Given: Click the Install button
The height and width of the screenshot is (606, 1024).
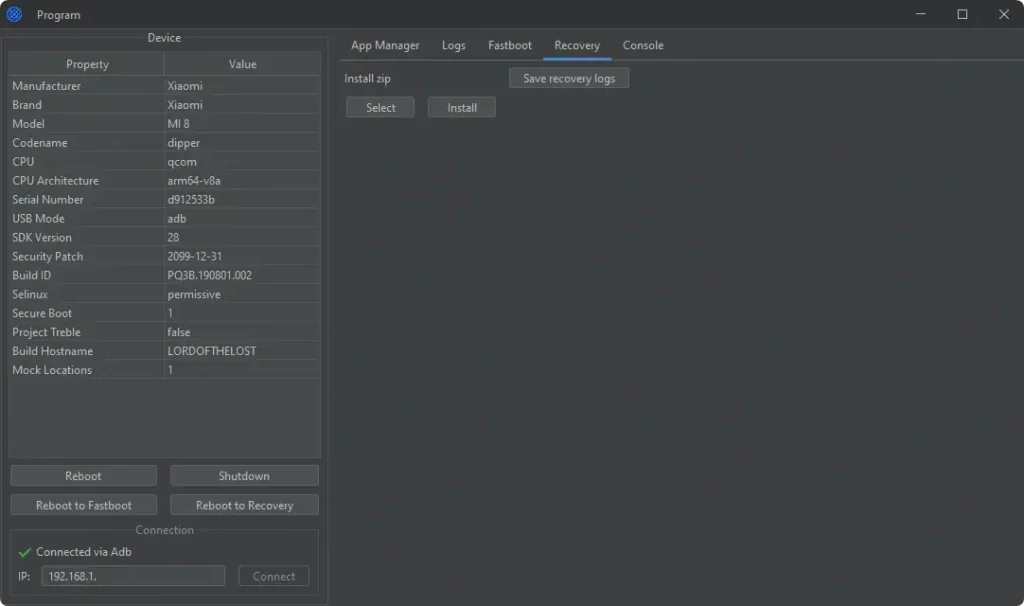Looking at the screenshot, I should click(461, 108).
